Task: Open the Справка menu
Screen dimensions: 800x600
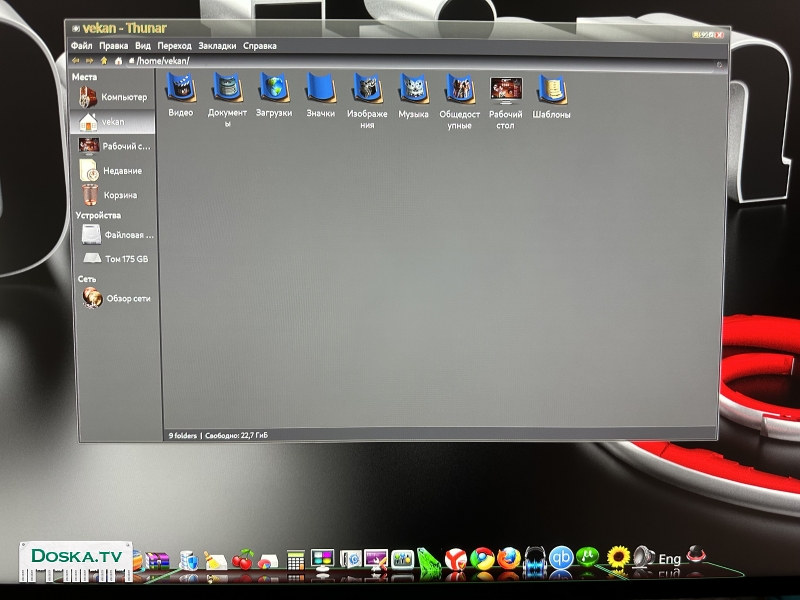Action: (x=260, y=46)
